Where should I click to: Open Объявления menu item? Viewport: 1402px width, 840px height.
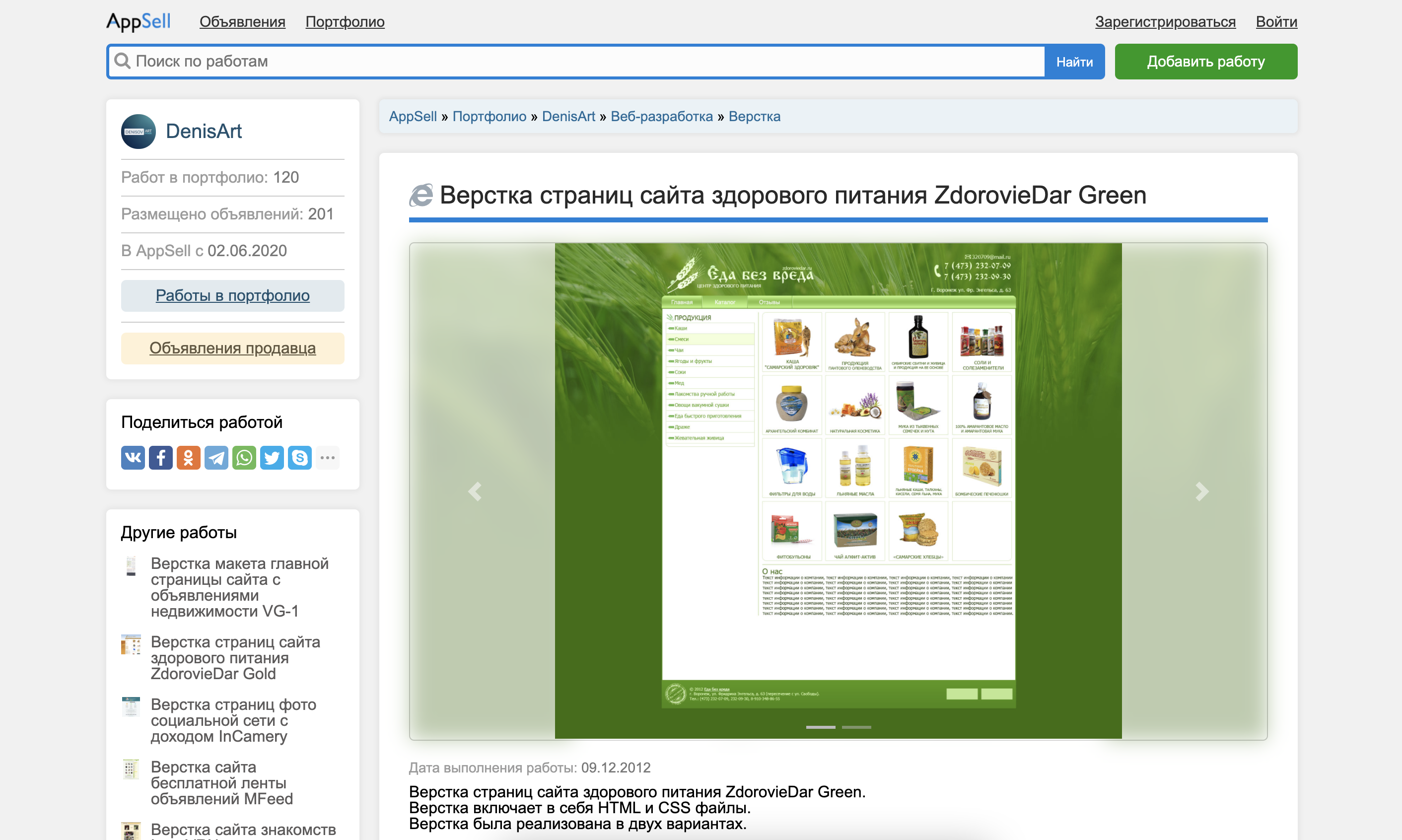(242, 22)
